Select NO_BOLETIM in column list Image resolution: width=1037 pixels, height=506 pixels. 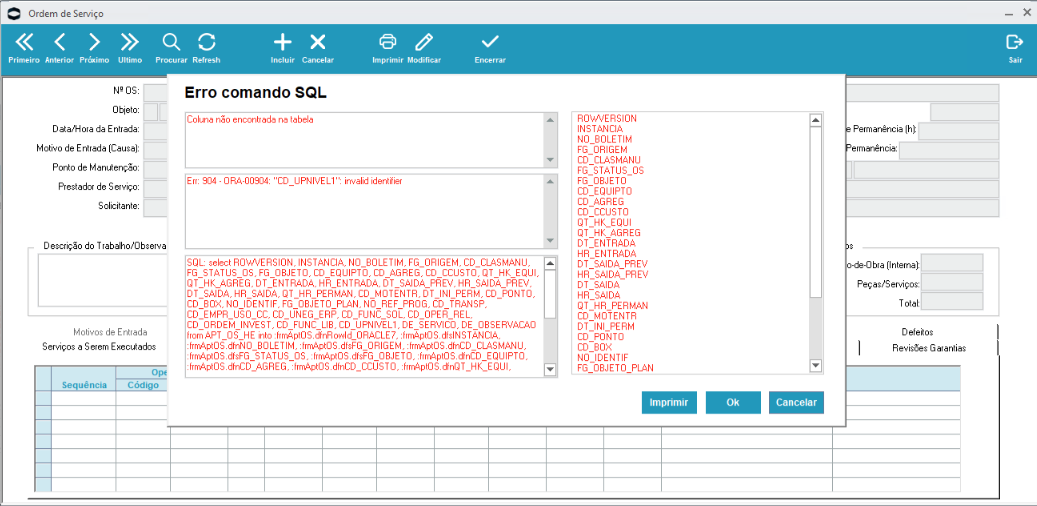pyautogui.click(x=604, y=140)
